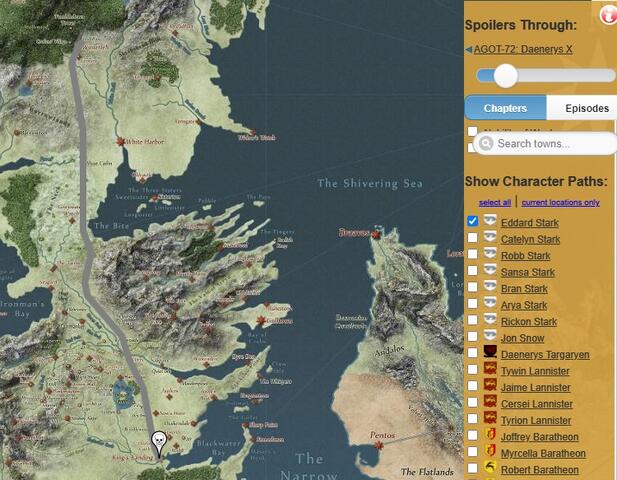Check the Bran Stark path checkbox

[473, 288]
